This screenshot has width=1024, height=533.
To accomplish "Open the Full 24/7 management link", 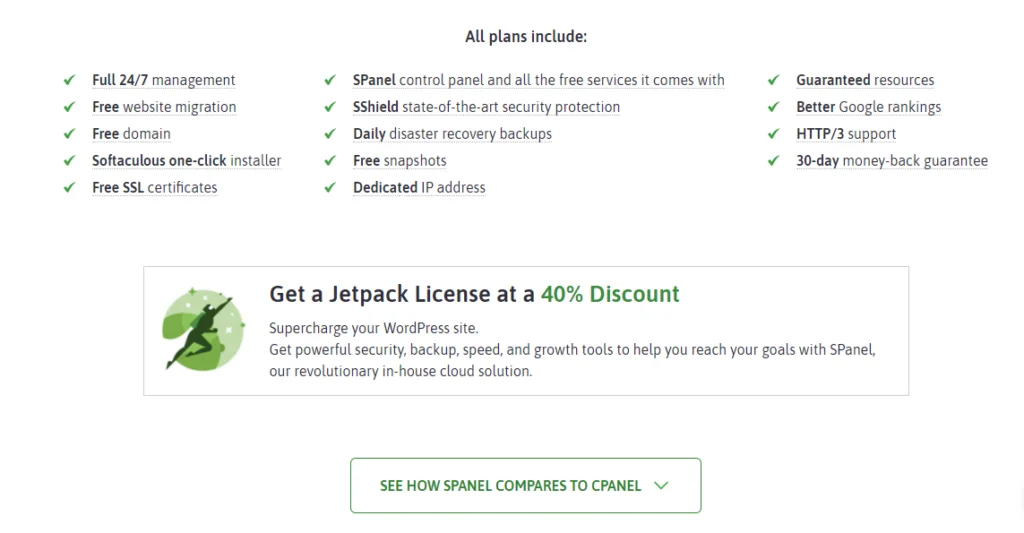I will 163,80.
